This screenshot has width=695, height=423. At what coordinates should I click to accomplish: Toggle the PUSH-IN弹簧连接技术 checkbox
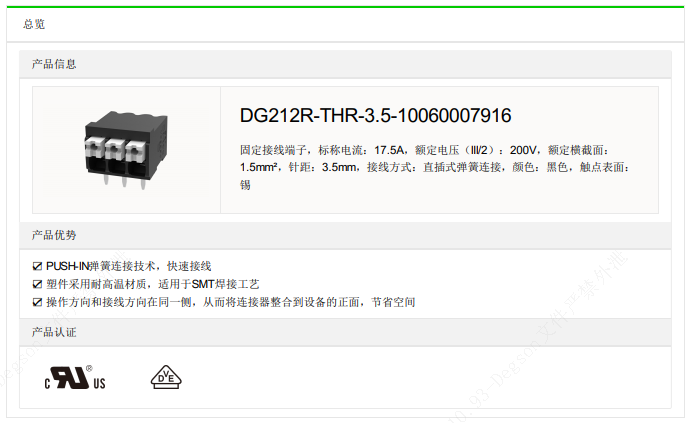(37, 266)
